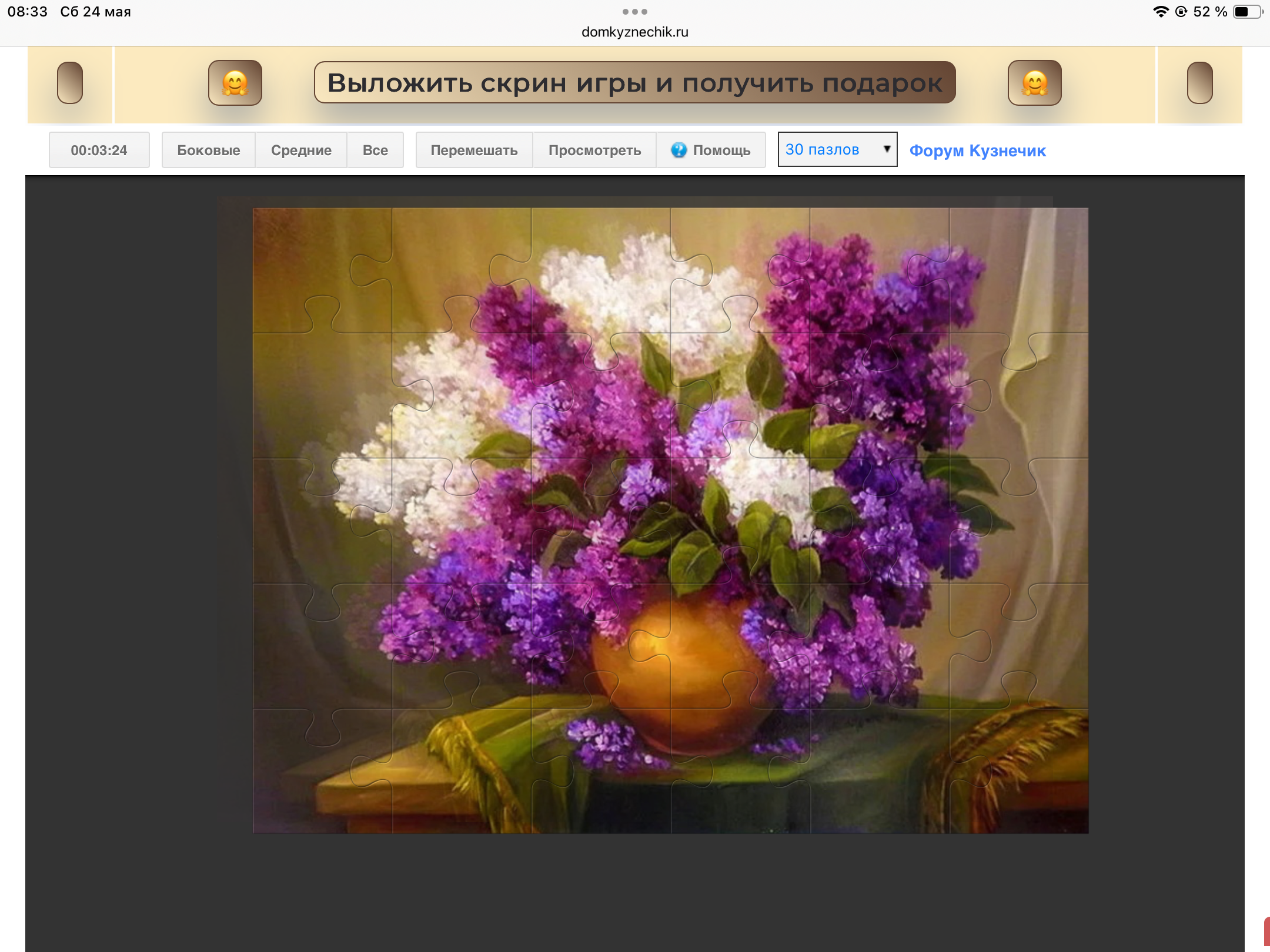Show all pieces with Все button

[375, 150]
